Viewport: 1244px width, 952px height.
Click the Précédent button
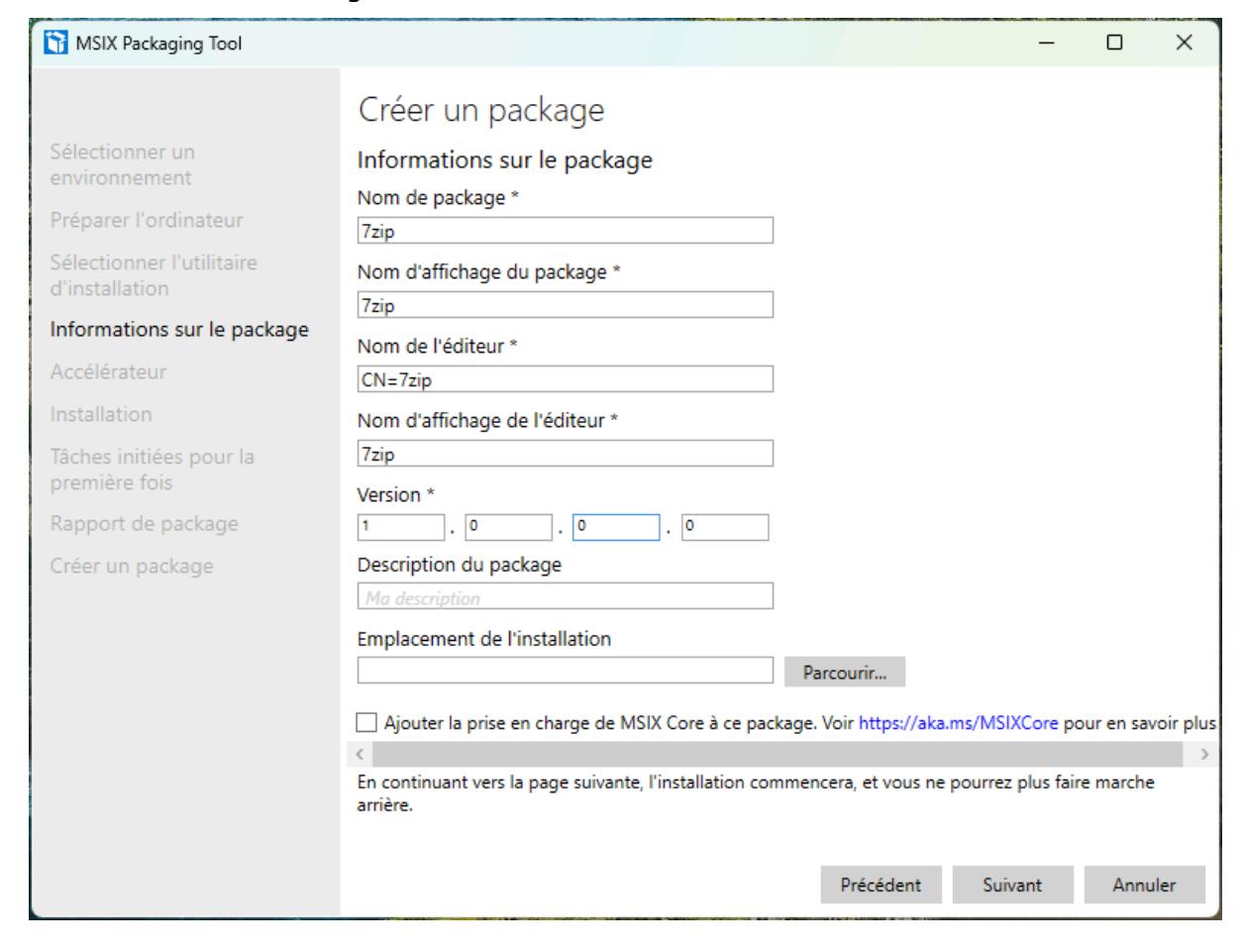[881, 885]
